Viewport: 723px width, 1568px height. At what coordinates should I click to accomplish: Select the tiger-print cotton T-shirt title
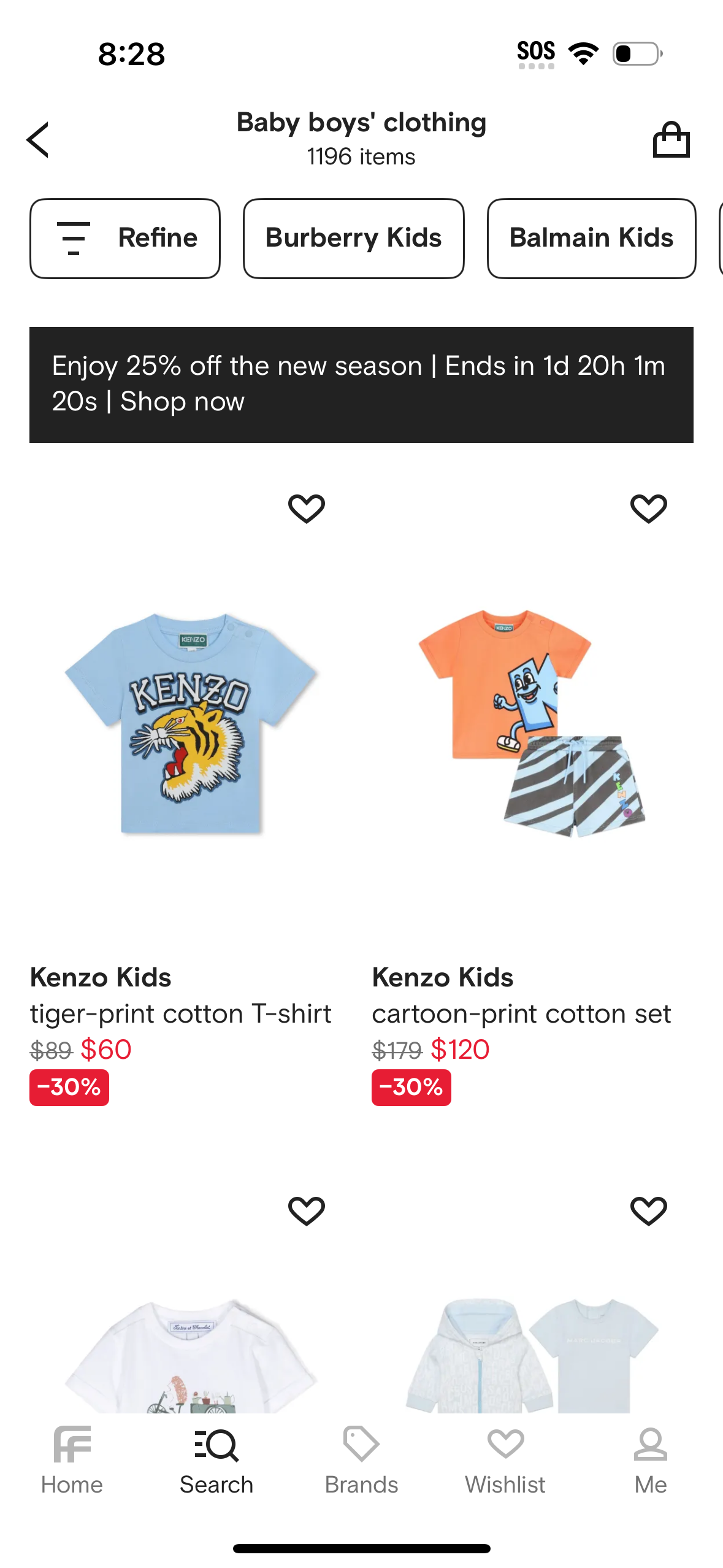pos(180,1013)
